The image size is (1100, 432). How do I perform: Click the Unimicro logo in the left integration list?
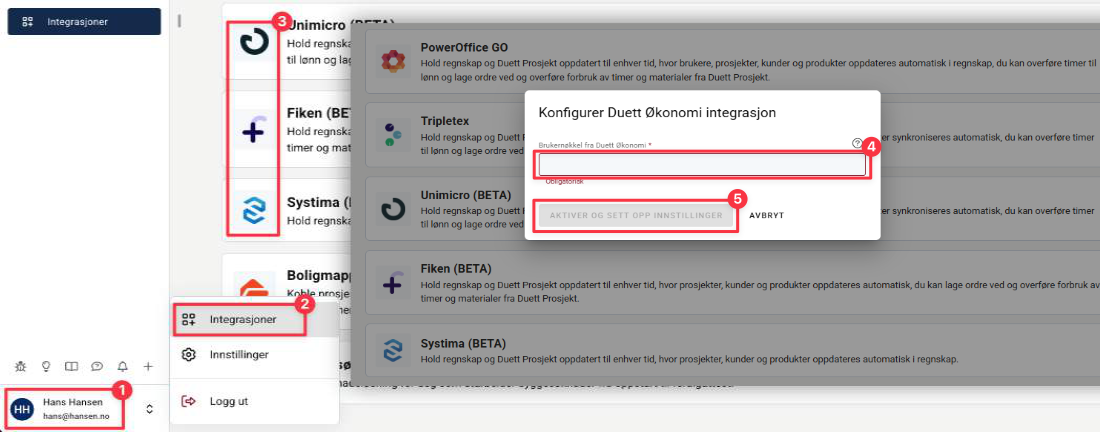click(x=254, y=43)
